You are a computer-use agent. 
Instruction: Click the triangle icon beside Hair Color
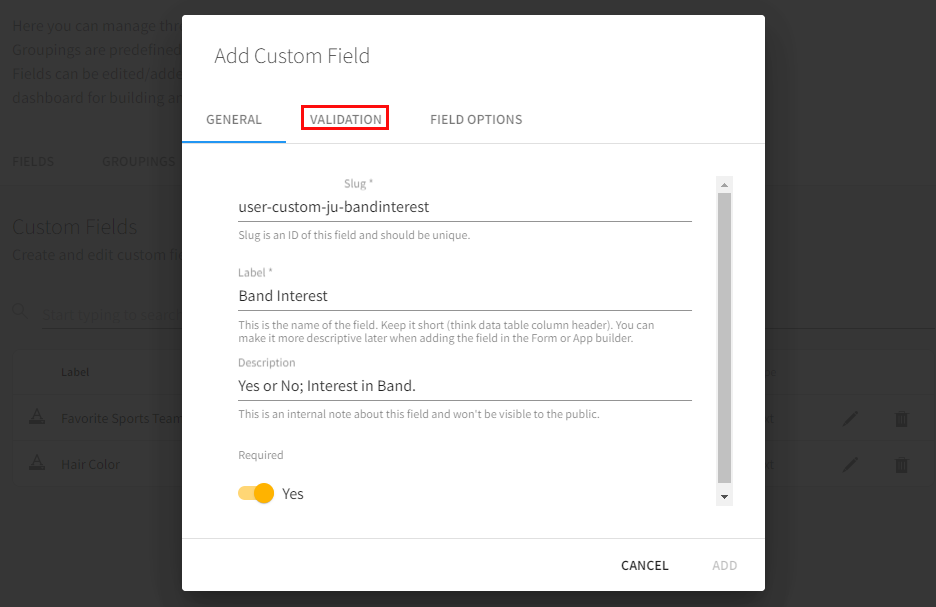click(36, 463)
